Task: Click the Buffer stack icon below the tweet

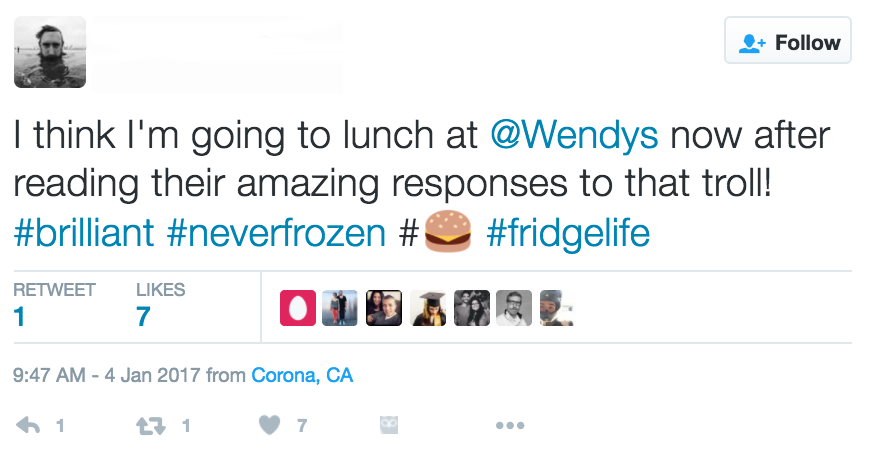Action: click(x=389, y=425)
